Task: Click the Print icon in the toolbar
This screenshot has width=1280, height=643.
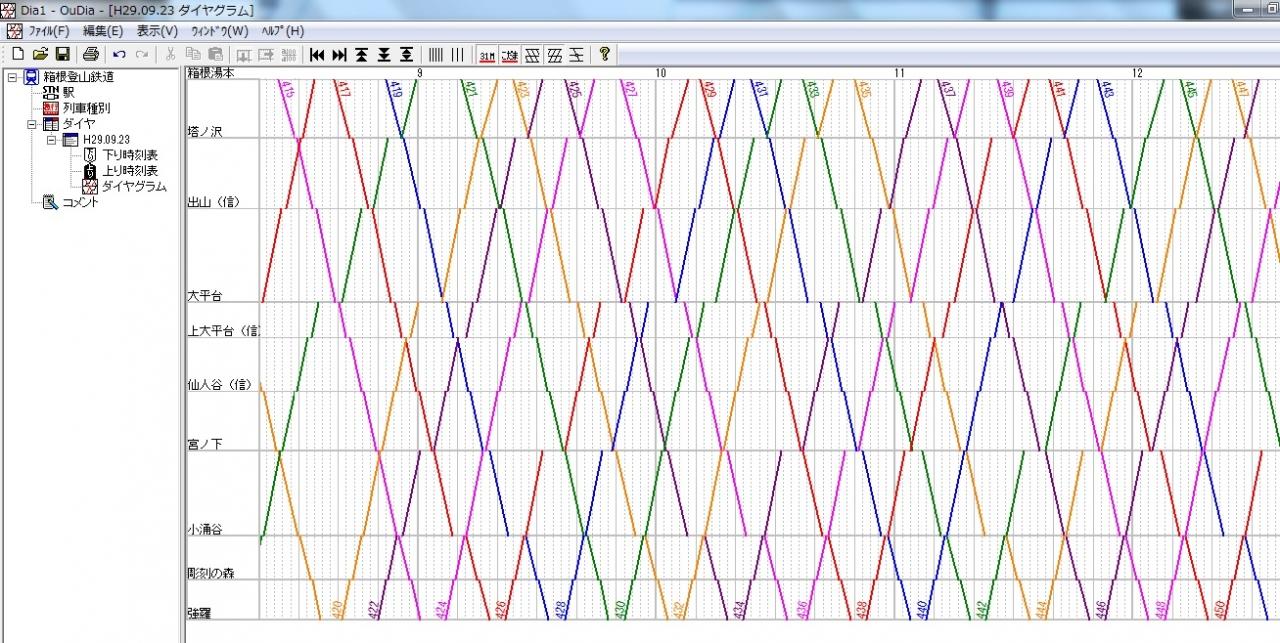Action: 91,54
